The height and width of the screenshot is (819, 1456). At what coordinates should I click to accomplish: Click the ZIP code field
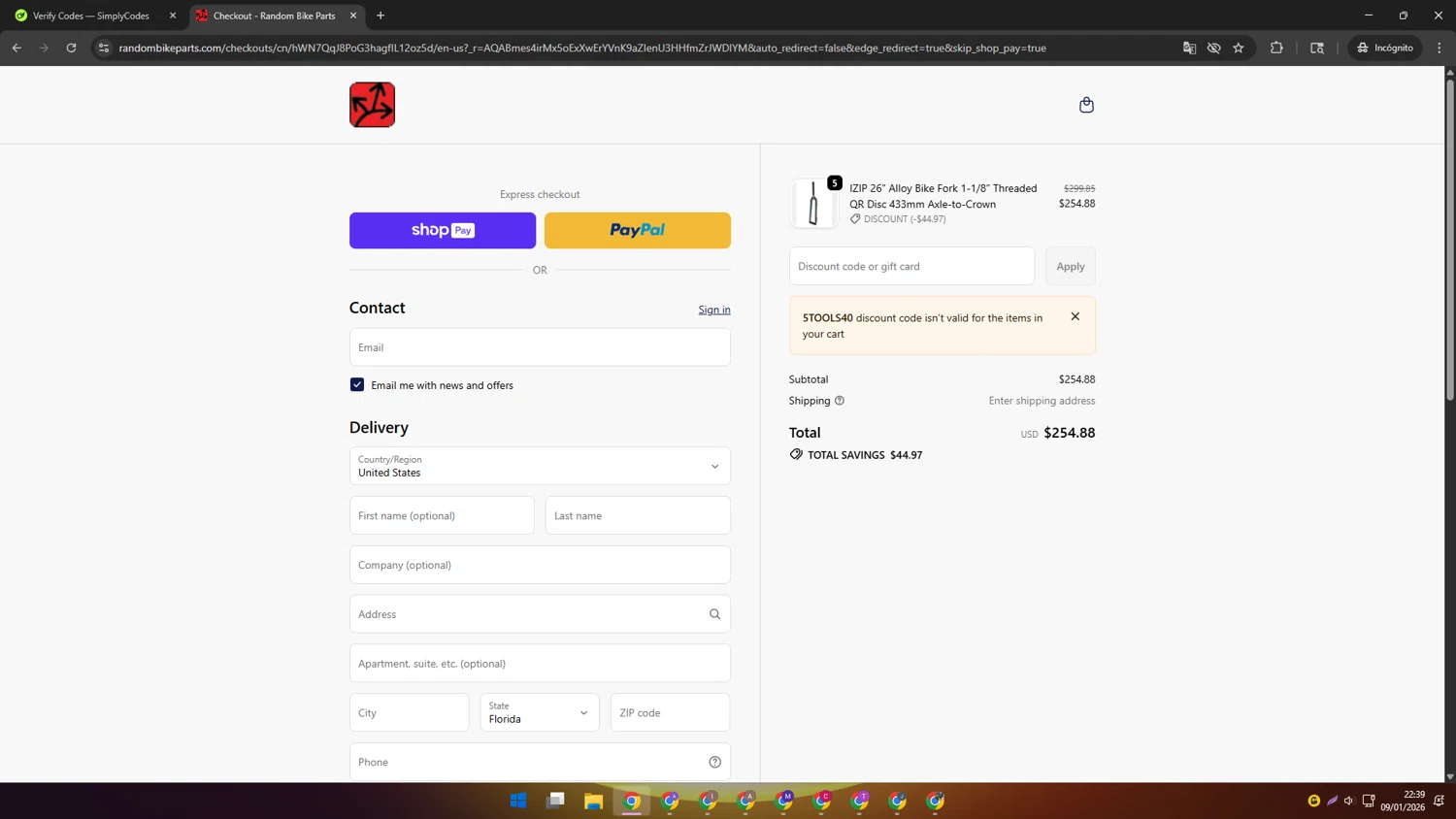pos(670,712)
